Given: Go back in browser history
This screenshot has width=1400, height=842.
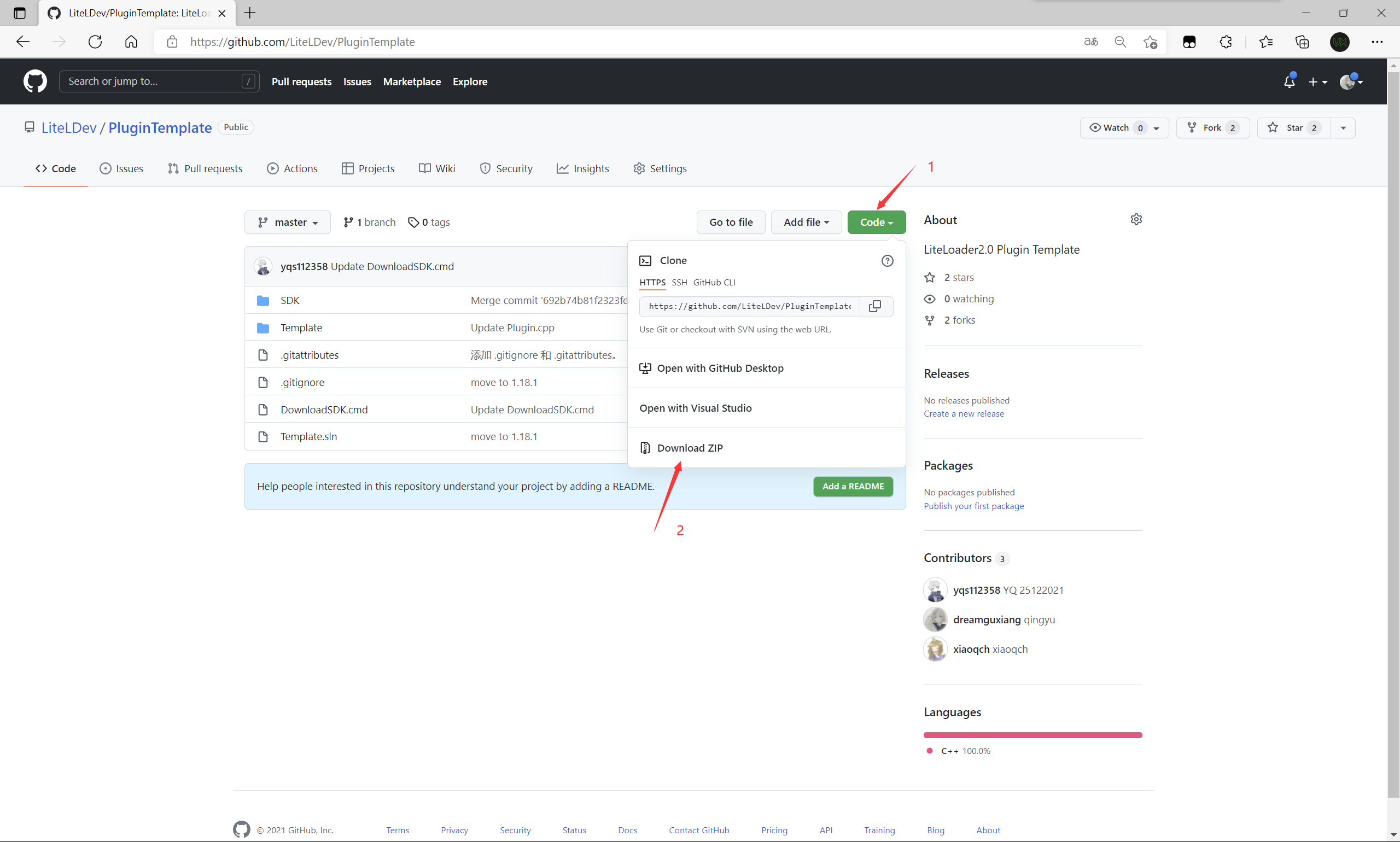Looking at the screenshot, I should tap(23, 42).
